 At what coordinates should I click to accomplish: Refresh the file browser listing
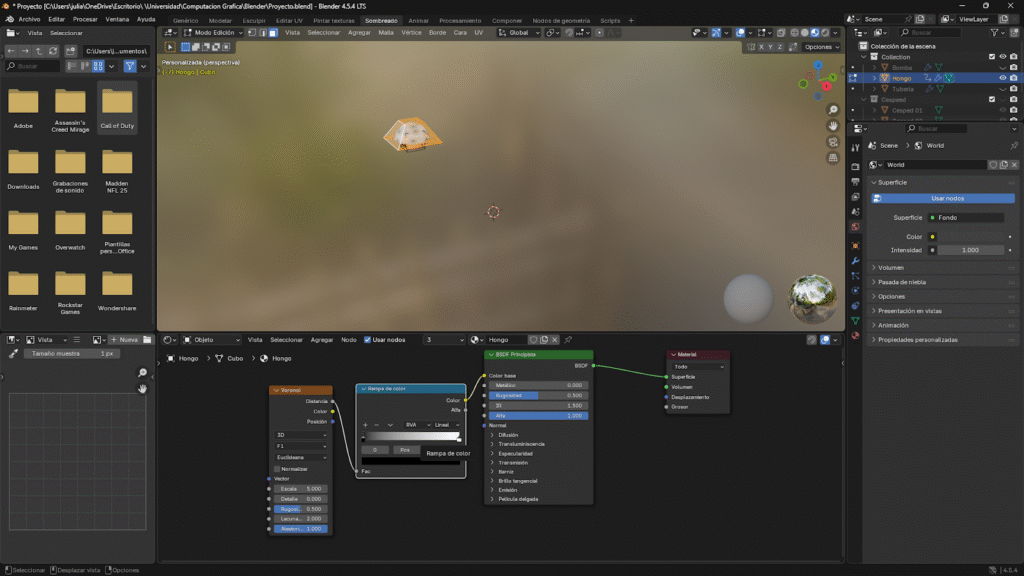point(54,51)
